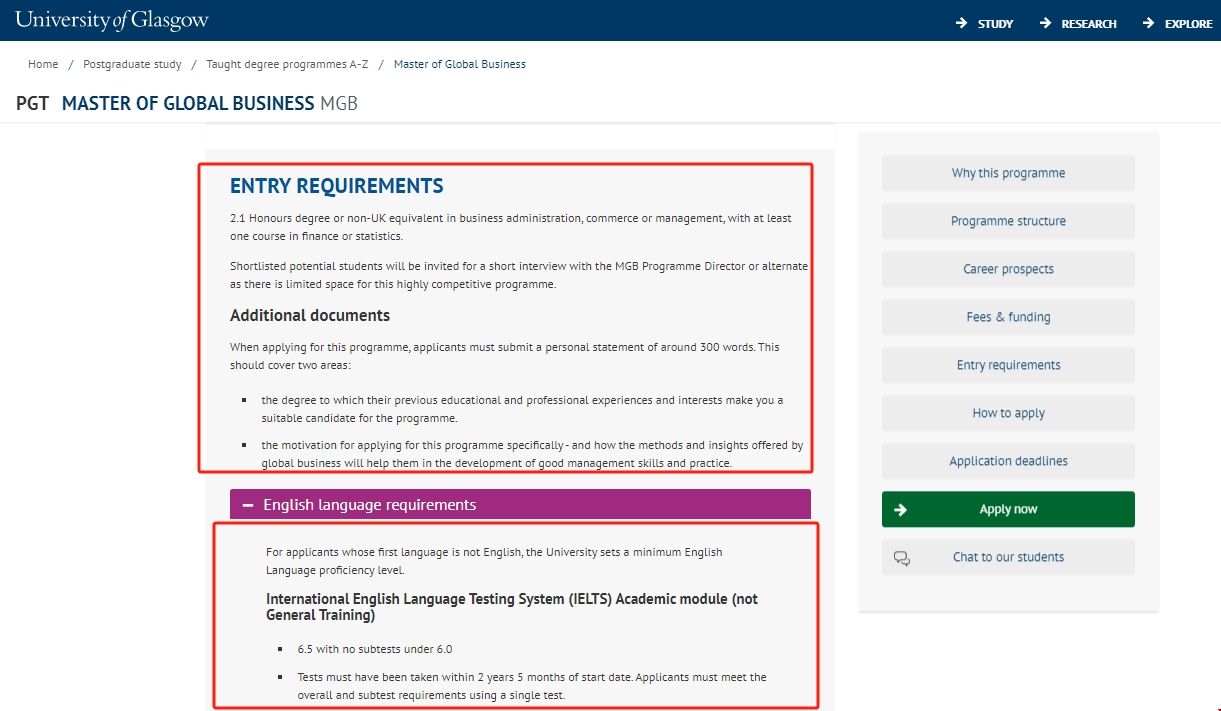Select How to apply button
This screenshot has height=711, width=1221.
pyautogui.click(x=1008, y=413)
